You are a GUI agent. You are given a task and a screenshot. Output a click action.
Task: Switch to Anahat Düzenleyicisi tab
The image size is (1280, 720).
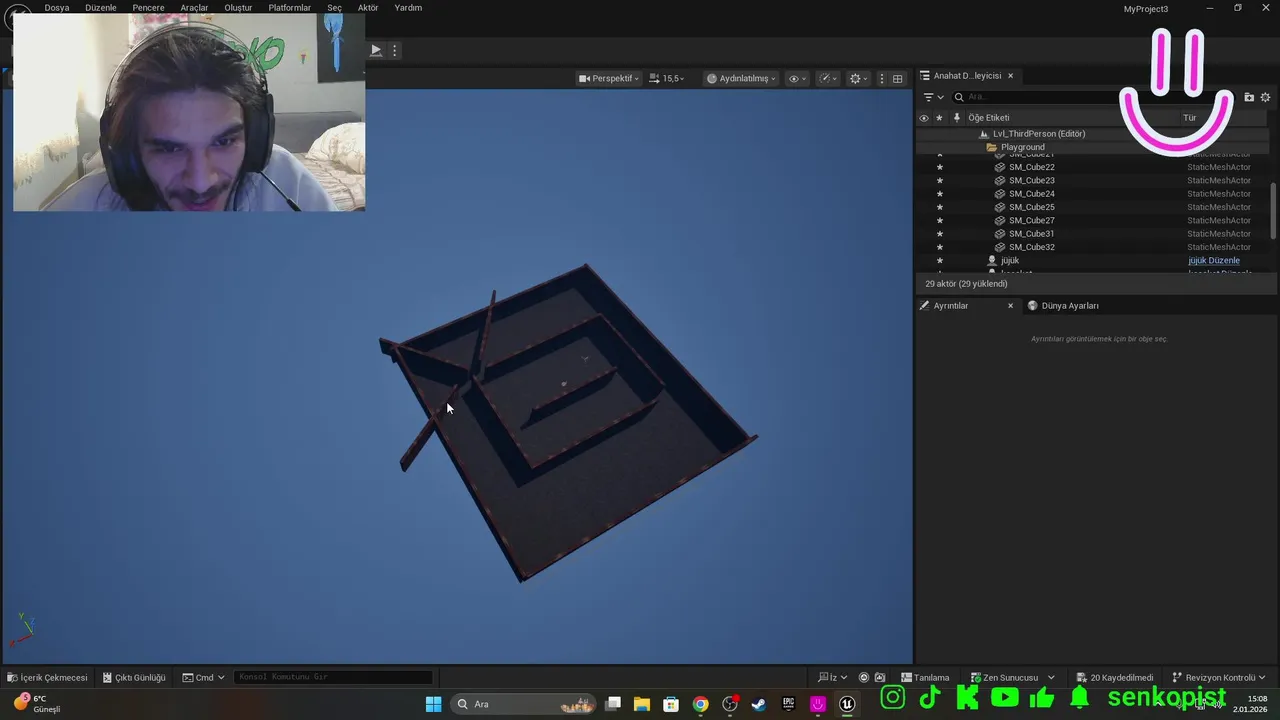coord(967,76)
